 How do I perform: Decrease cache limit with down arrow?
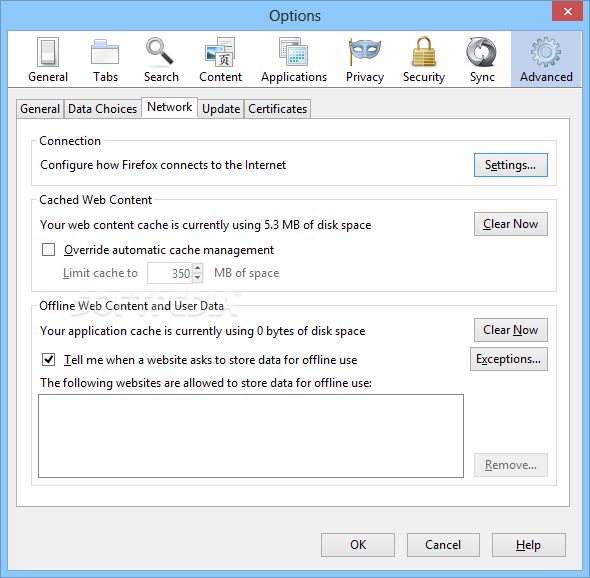[x=198, y=278]
